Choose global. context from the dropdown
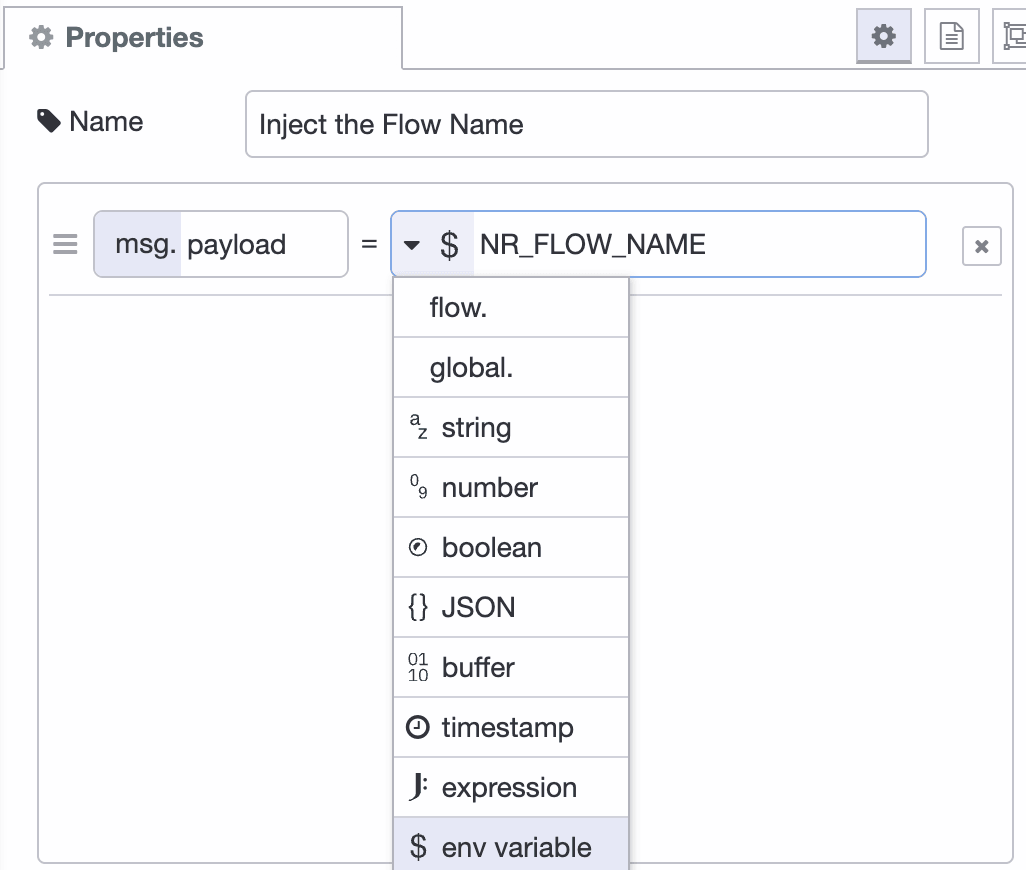This screenshot has height=870, width=1026. (x=510, y=367)
